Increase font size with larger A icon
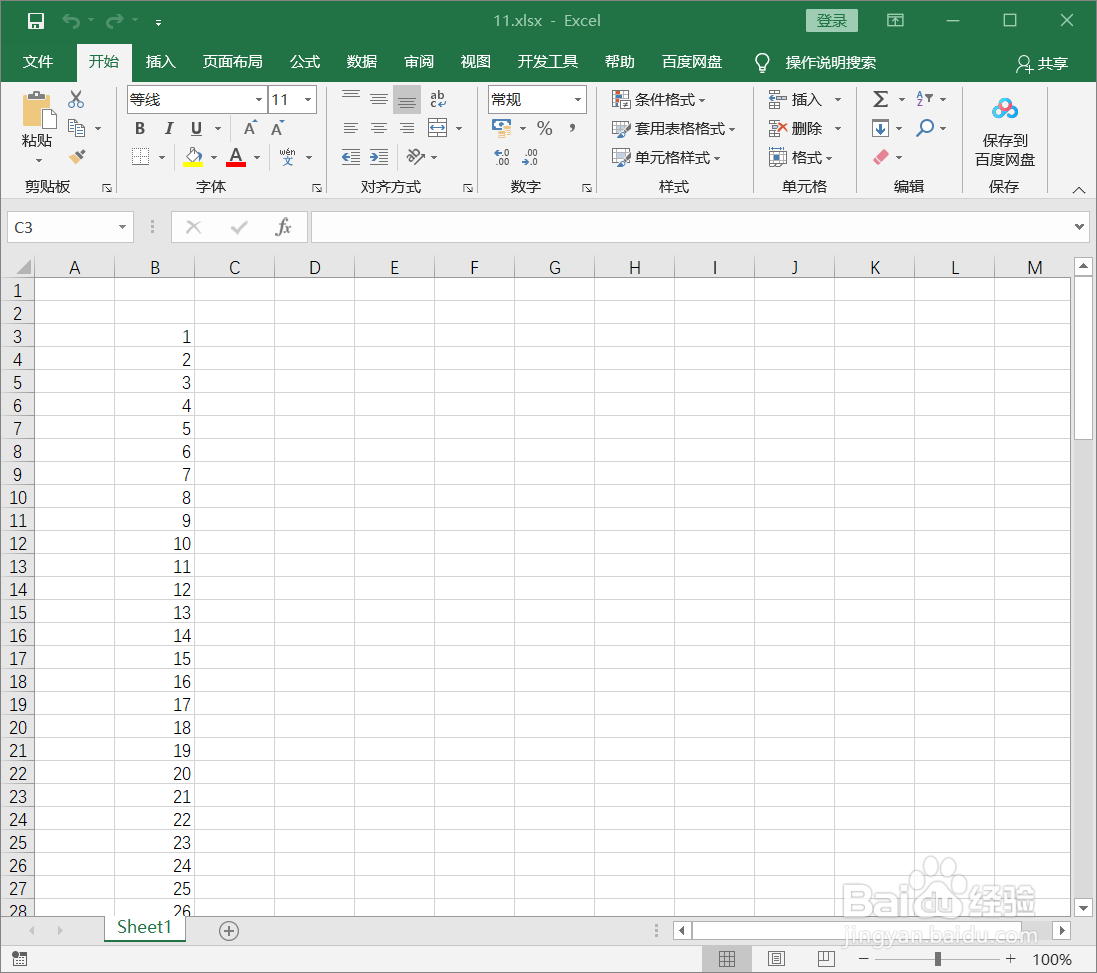 pos(250,128)
